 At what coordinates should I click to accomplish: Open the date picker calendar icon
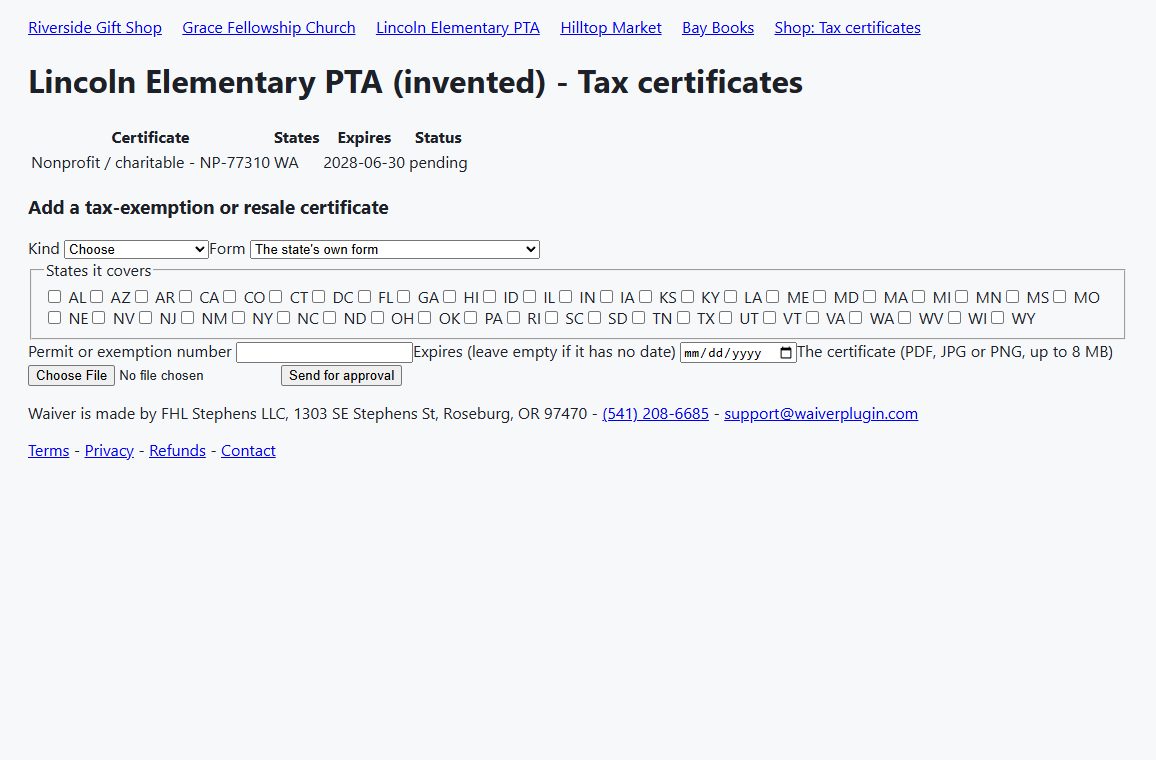coord(786,353)
